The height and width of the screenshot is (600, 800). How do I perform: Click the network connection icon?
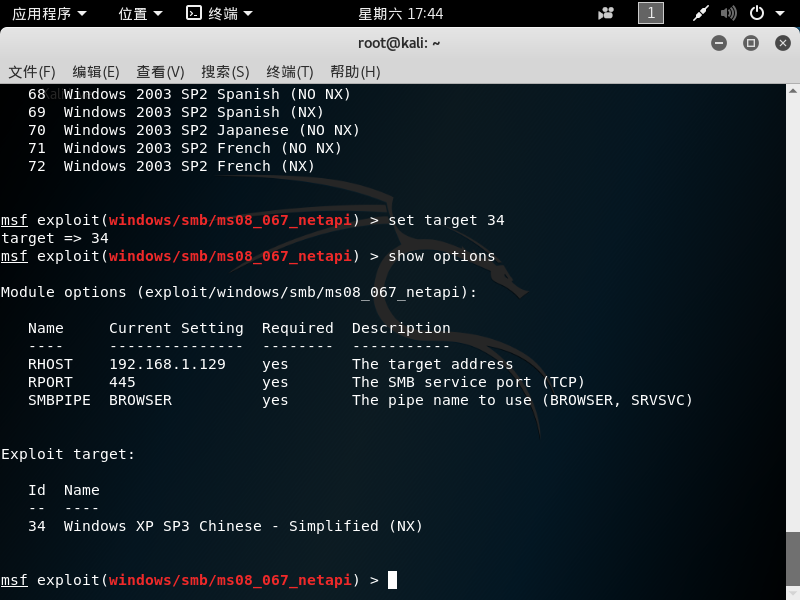[701, 14]
